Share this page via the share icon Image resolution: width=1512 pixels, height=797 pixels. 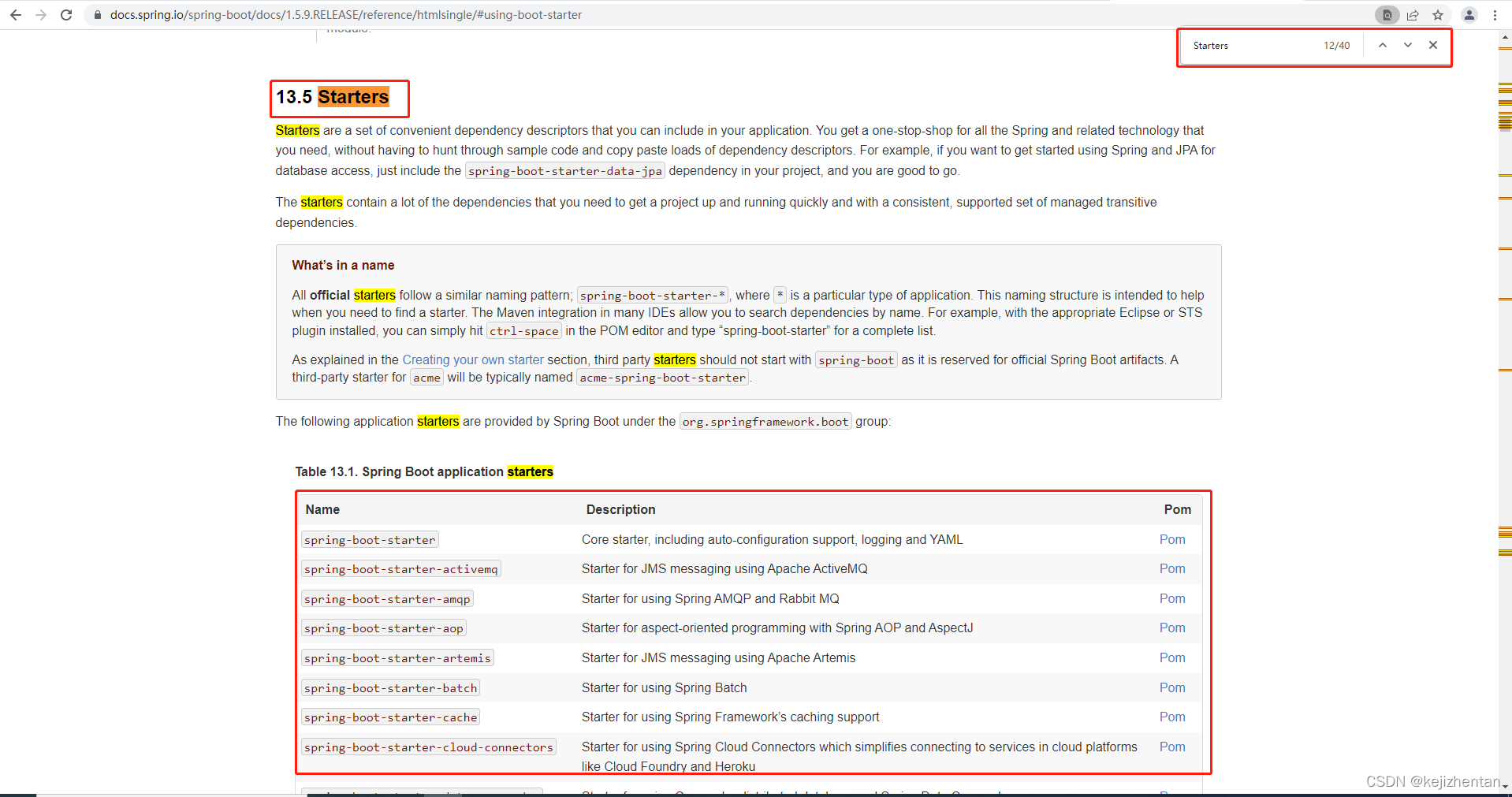(1413, 15)
